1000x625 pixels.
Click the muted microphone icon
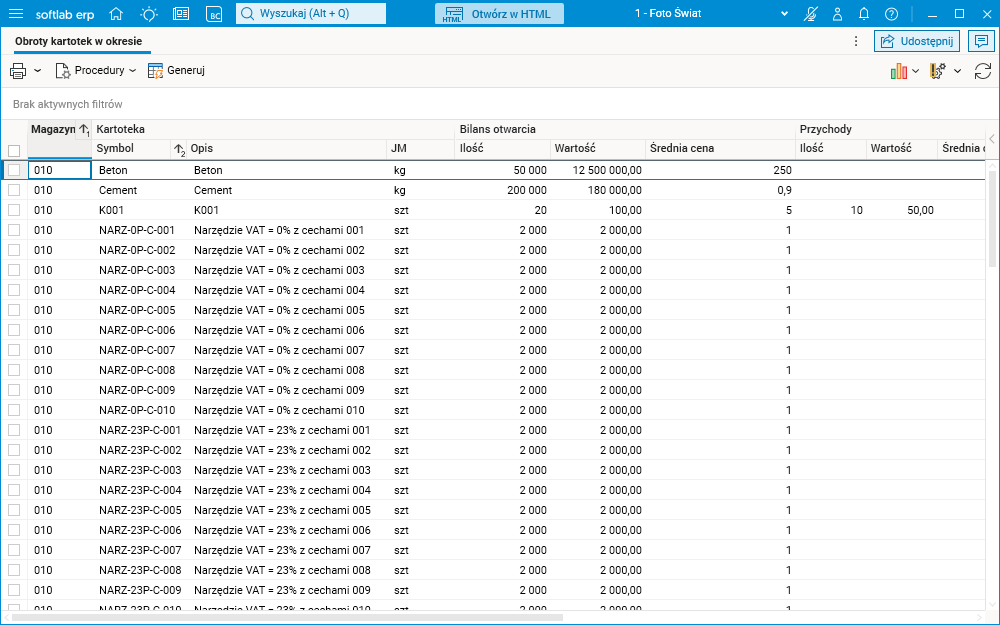click(811, 14)
